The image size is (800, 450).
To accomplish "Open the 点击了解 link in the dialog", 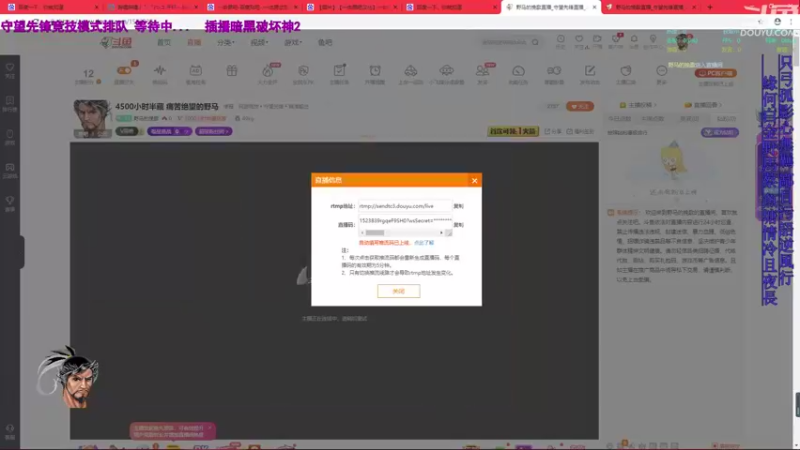I will [x=424, y=243].
